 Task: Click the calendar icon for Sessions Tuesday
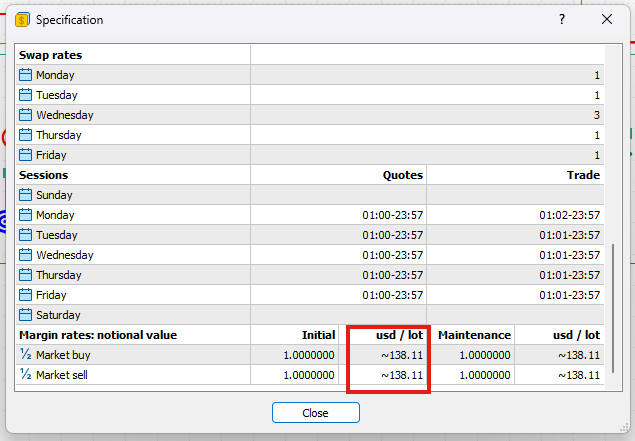(25, 235)
